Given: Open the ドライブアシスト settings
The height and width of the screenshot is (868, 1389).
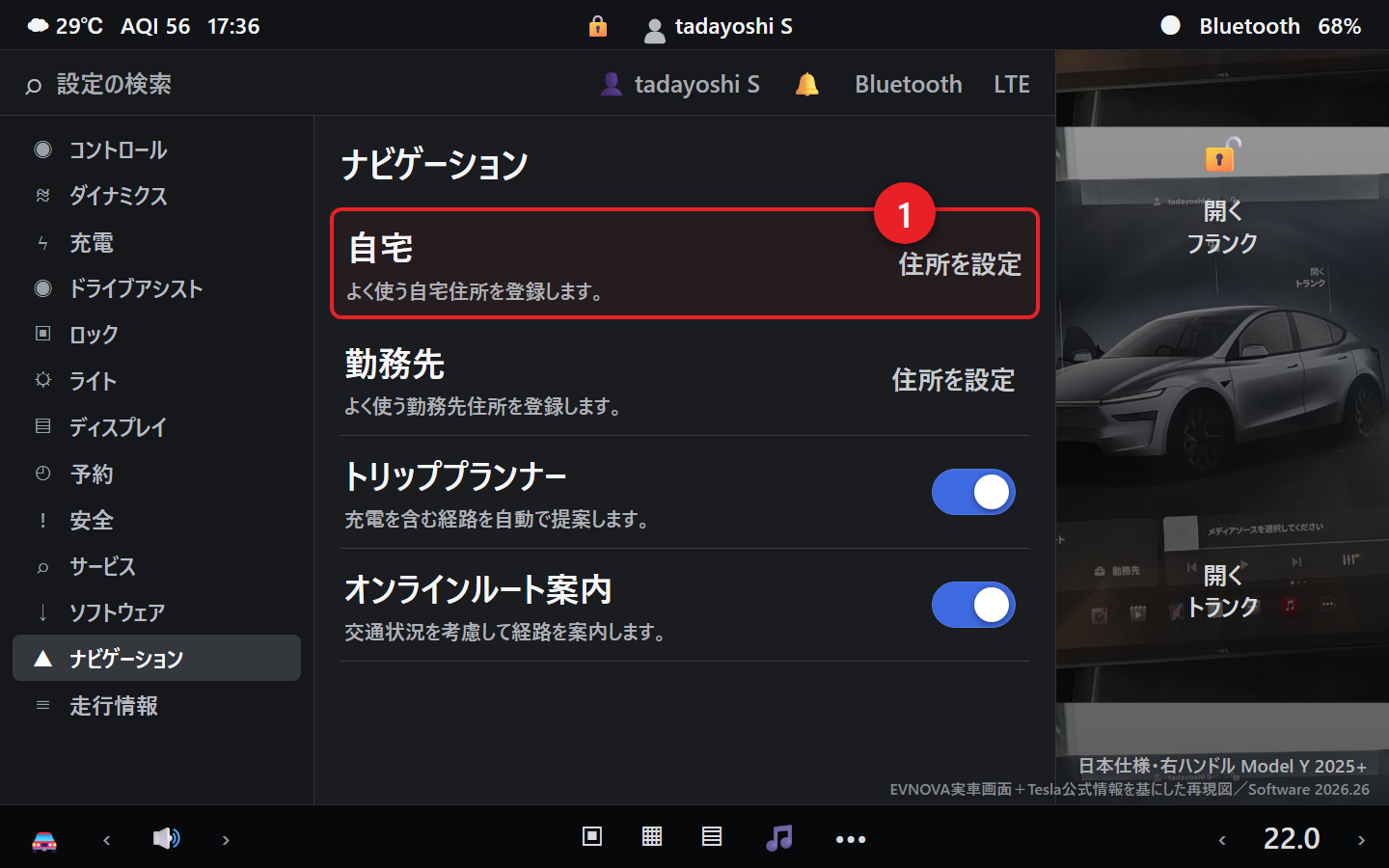Looking at the screenshot, I should 157,289.
